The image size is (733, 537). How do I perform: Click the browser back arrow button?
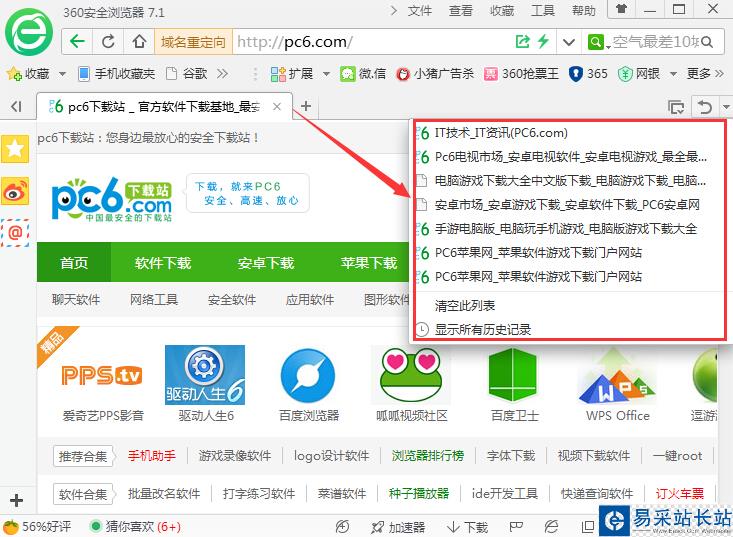tap(77, 42)
